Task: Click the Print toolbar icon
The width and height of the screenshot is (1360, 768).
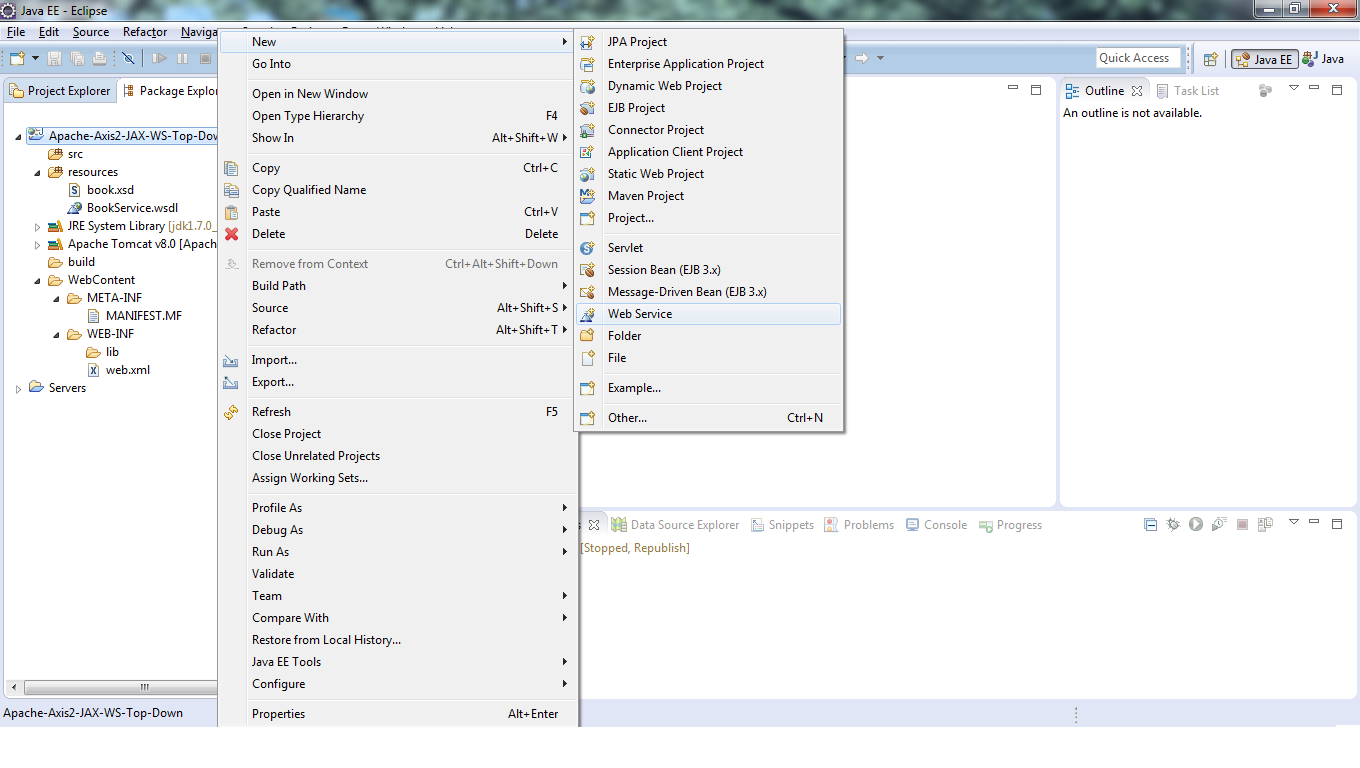Action: tap(98, 59)
